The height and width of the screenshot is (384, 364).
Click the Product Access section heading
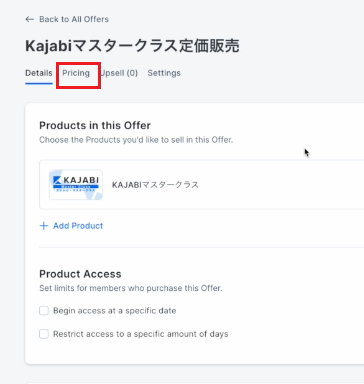[80, 274]
